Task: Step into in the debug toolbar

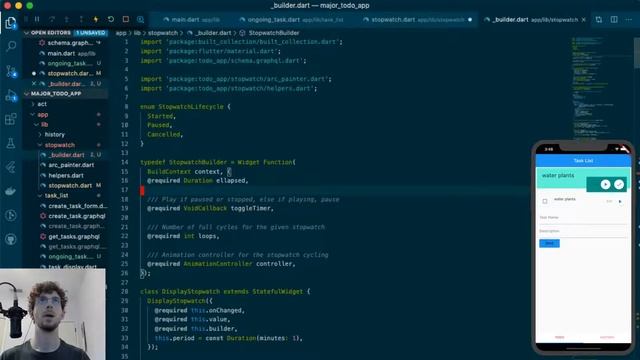Action: click(x=67, y=19)
